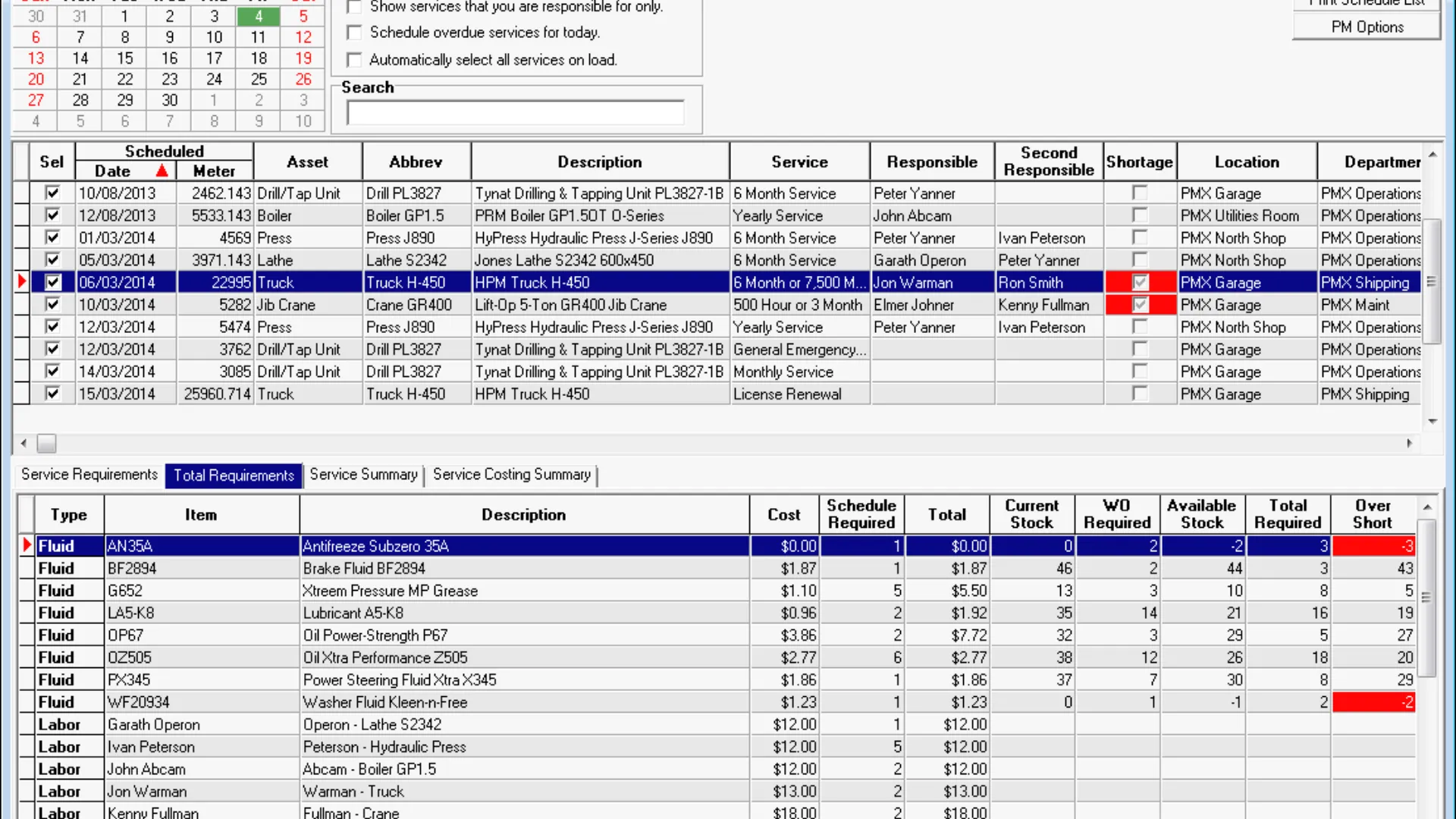This screenshot has height=819, width=1456.
Task: Click the red Shortage cell in HPM Truck row
Action: pyautogui.click(x=1140, y=282)
